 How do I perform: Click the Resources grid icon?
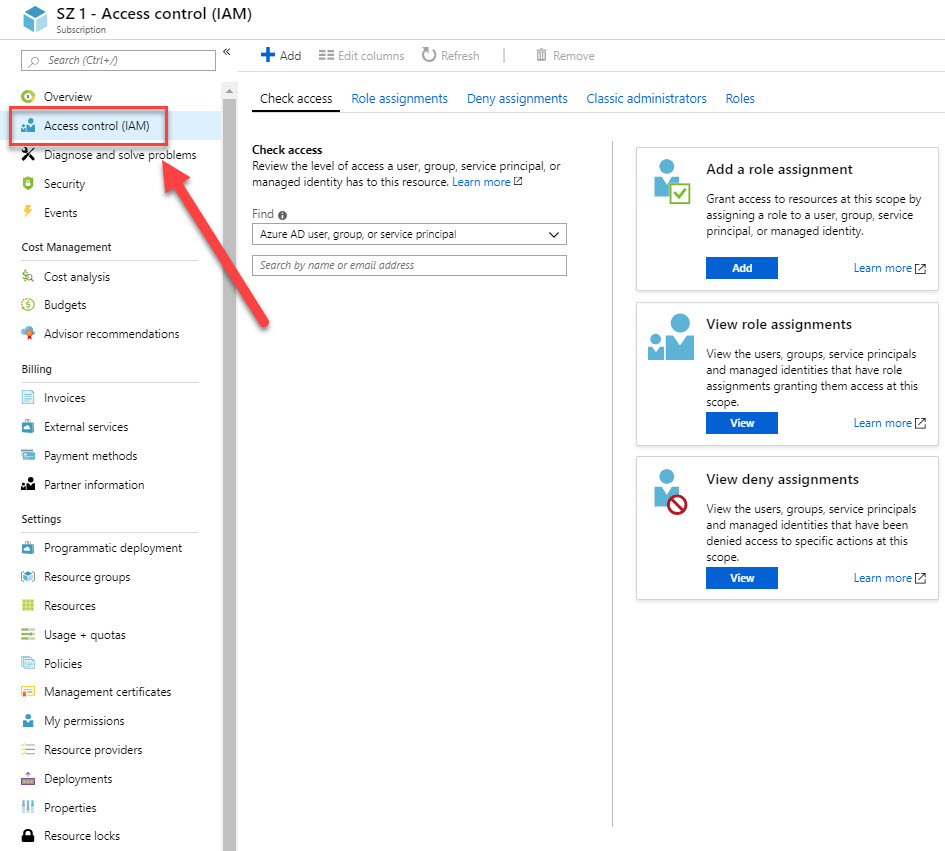(x=28, y=605)
